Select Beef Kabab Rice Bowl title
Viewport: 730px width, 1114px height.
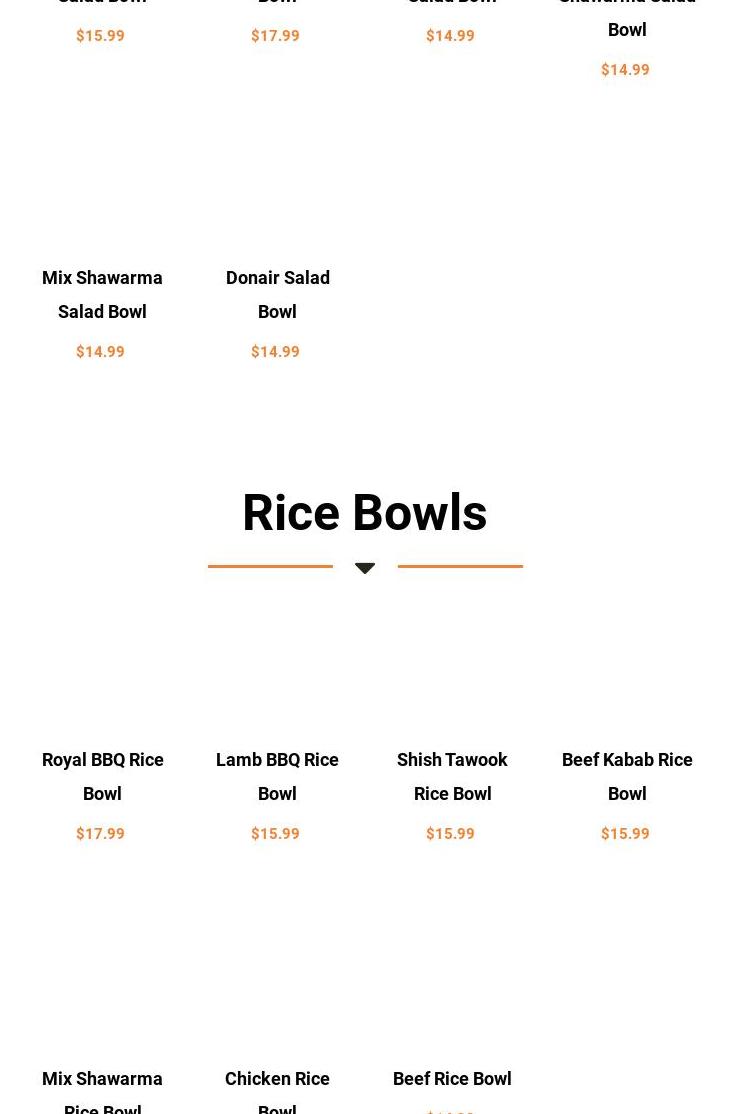pos(627,777)
